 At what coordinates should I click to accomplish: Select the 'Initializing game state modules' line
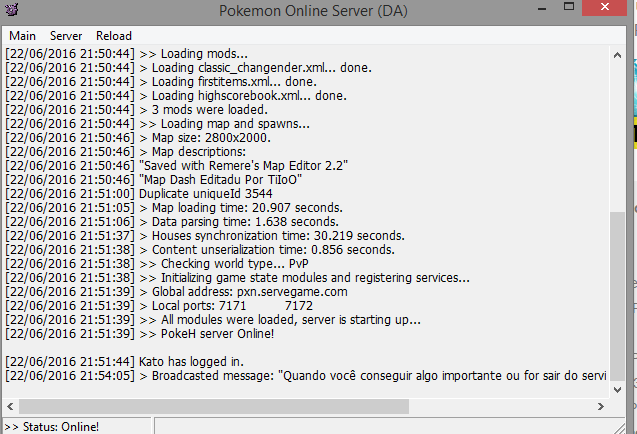[x=238, y=278]
